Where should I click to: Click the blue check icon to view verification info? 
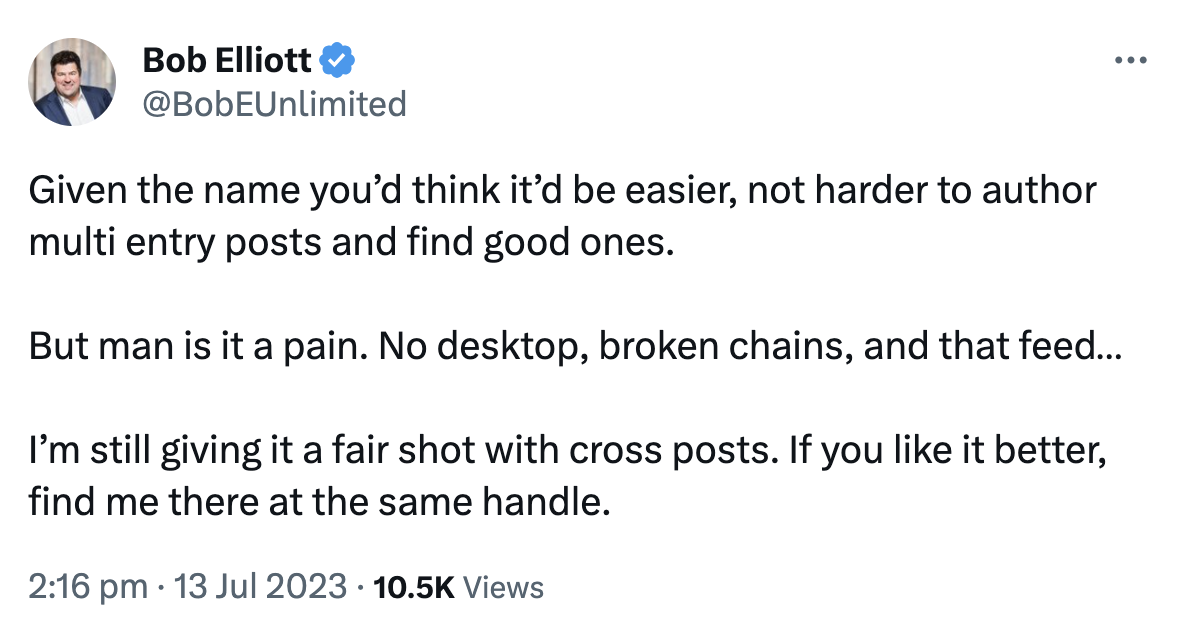(x=337, y=59)
